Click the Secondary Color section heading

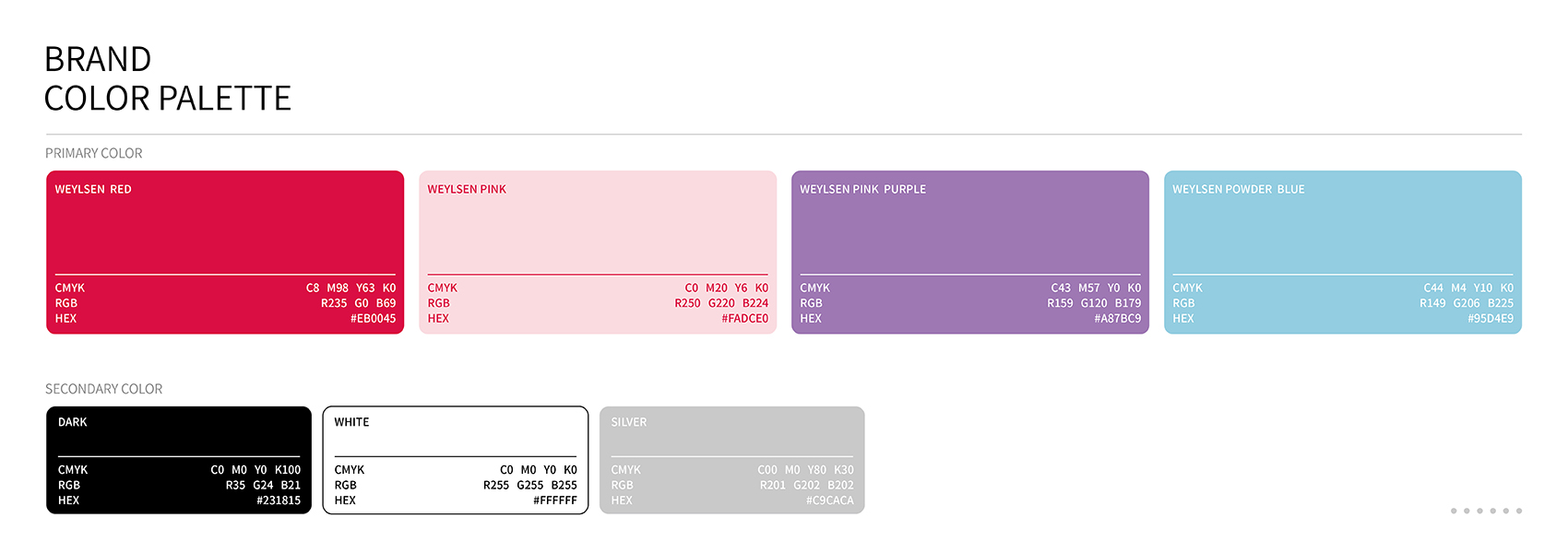[103, 389]
